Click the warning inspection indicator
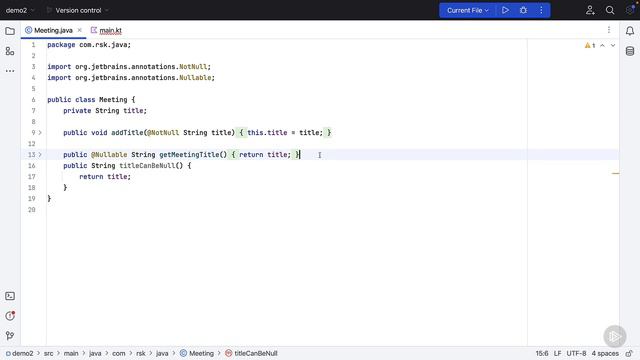 (590, 45)
